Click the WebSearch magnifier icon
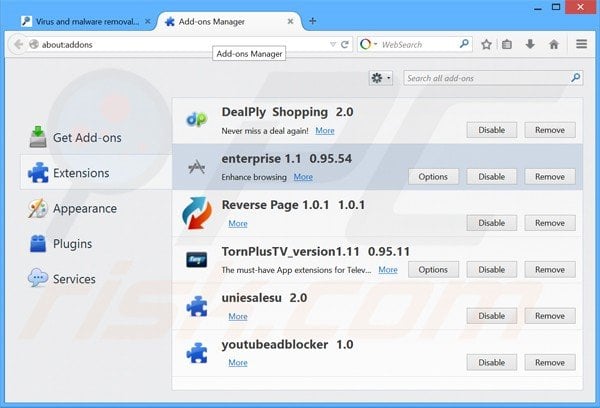 464,44
